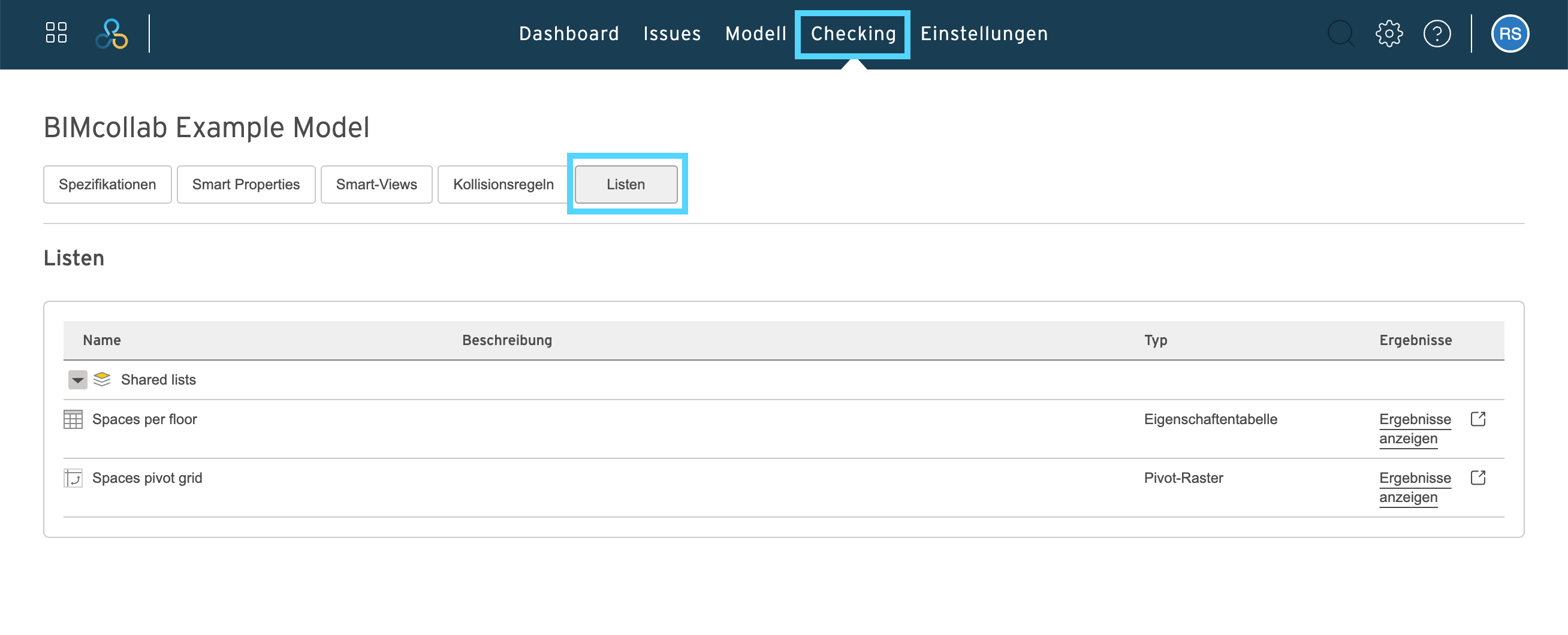
Task: Go to the Issues menu
Action: [672, 34]
